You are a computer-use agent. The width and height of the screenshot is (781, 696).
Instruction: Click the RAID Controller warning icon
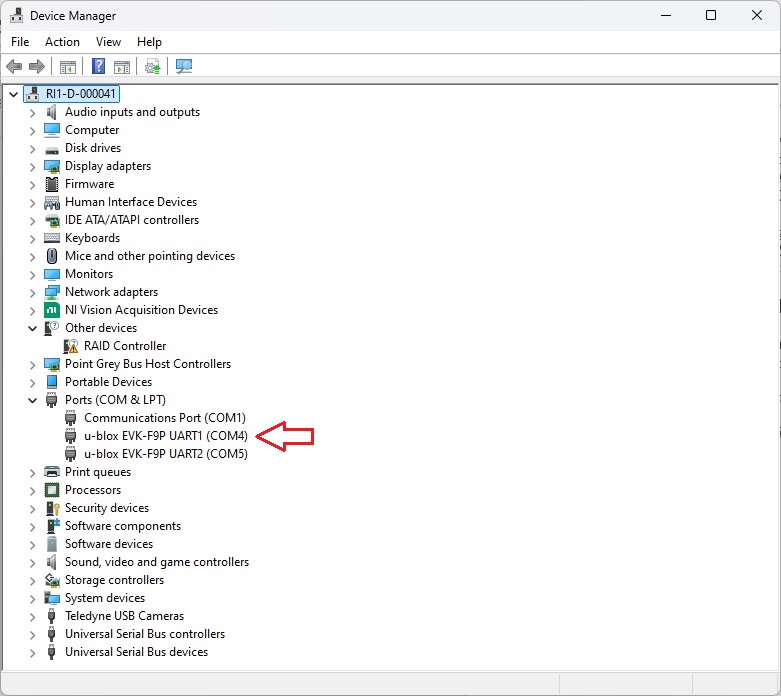click(71, 346)
